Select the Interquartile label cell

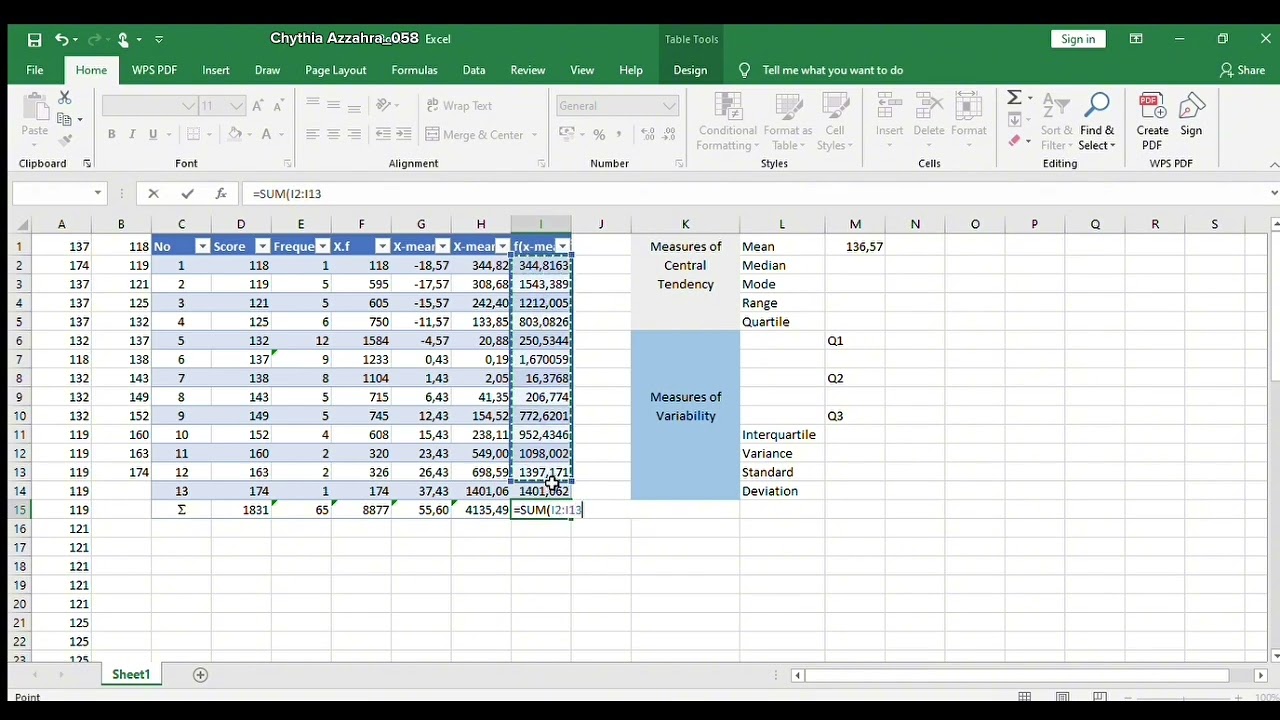pos(782,435)
